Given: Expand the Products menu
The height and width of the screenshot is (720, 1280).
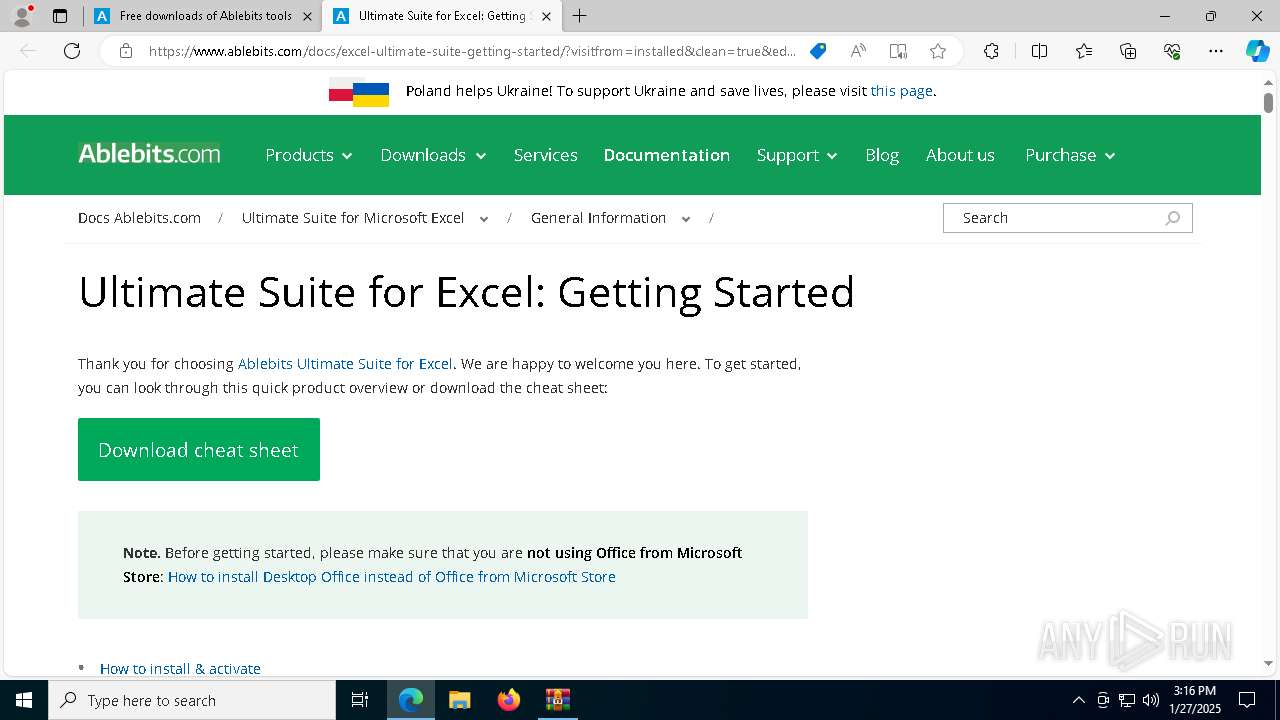Looking at the screenshot, I should [308, 155].
